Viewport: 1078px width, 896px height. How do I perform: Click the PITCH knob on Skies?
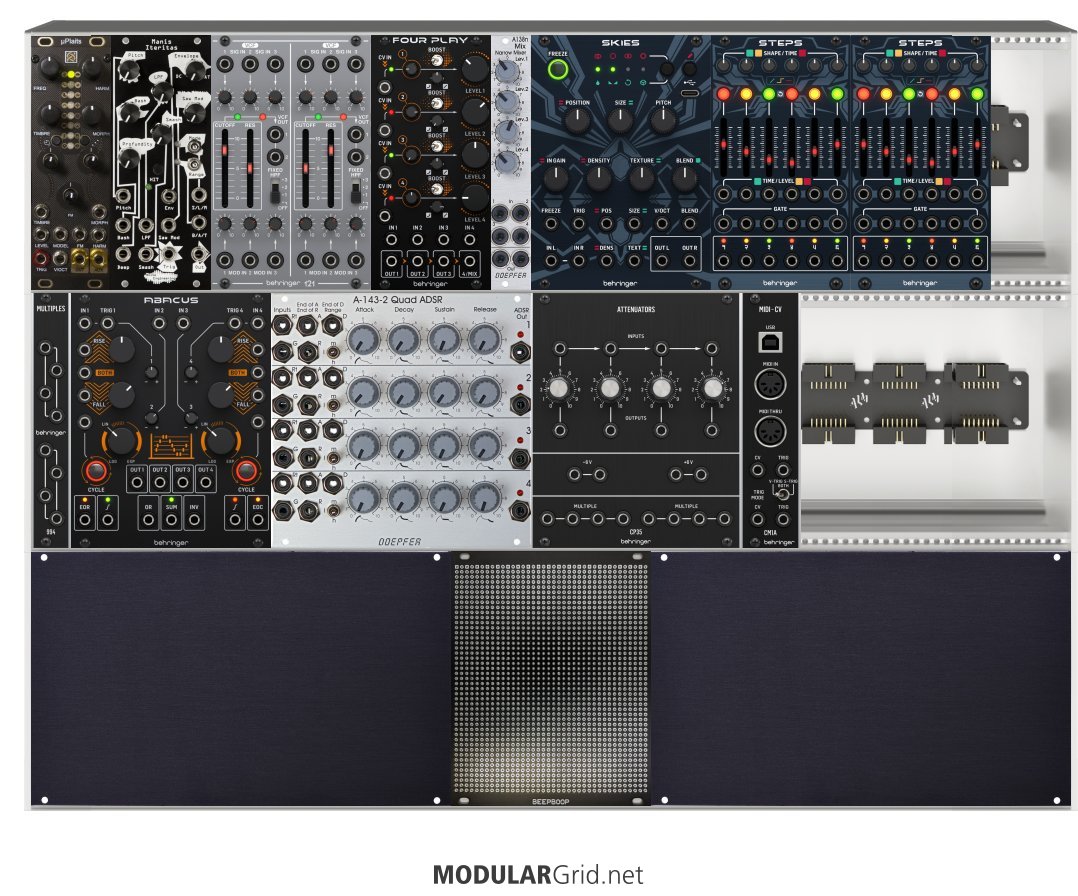663,120
